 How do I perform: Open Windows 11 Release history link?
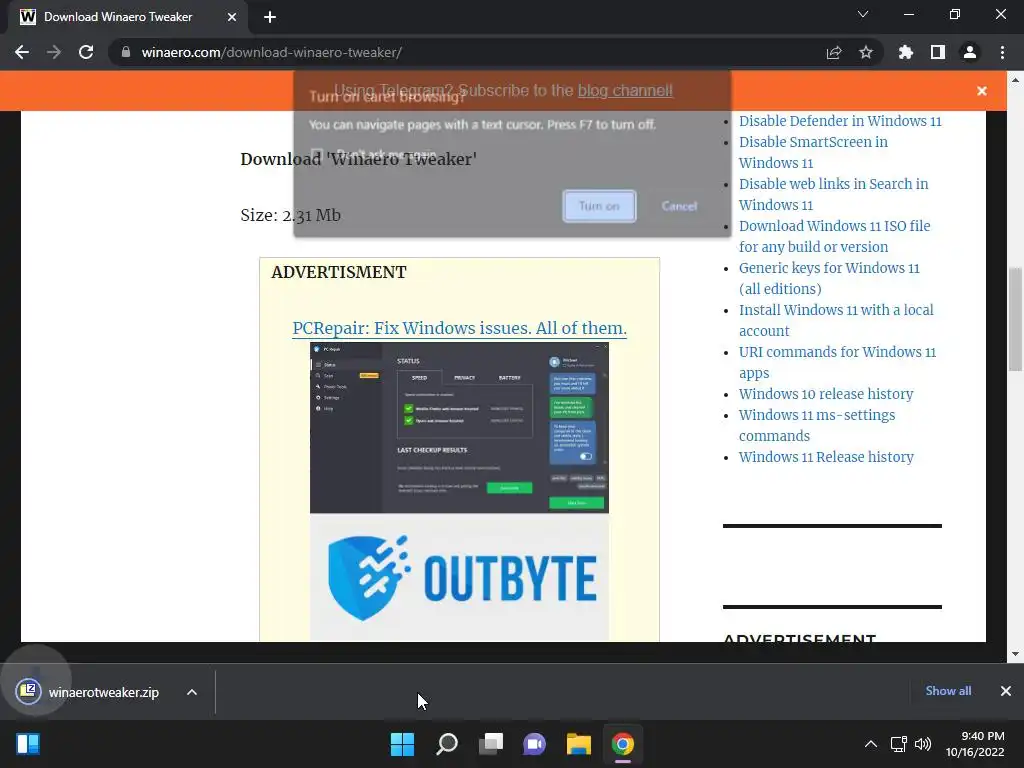tap(825, 457)
